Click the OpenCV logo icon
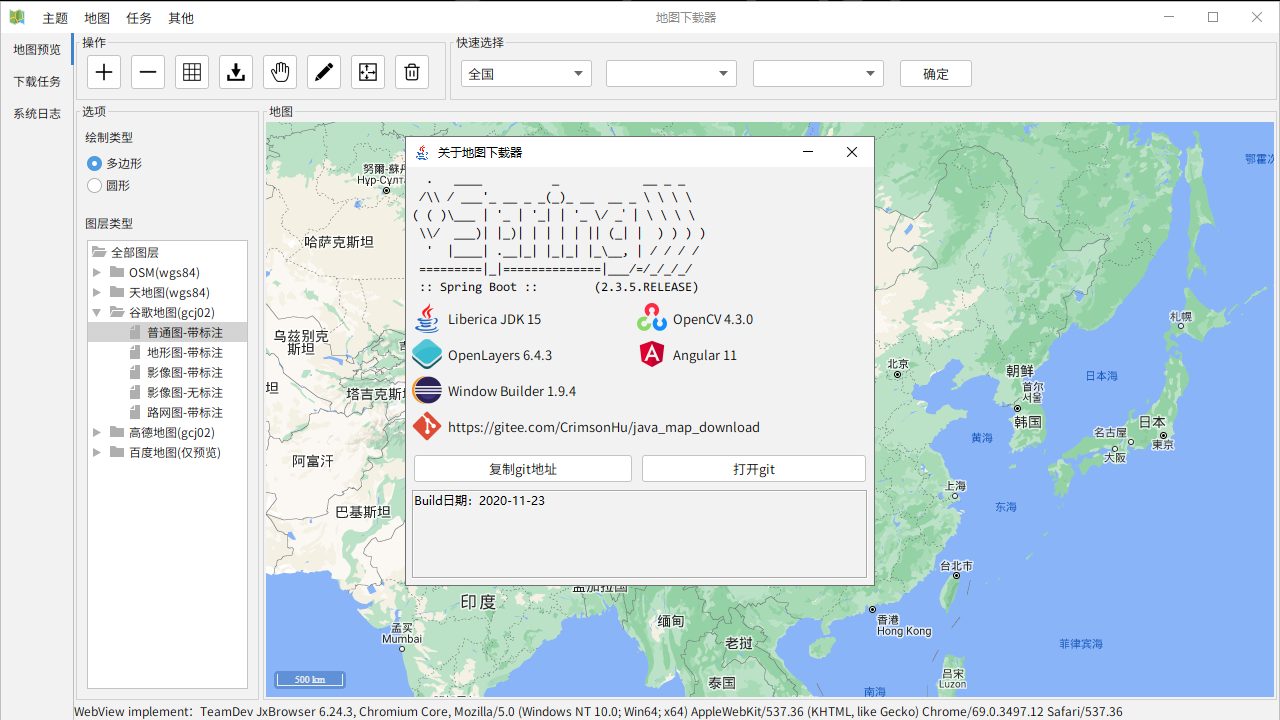The image size is (1280, 720). (652, 319)
